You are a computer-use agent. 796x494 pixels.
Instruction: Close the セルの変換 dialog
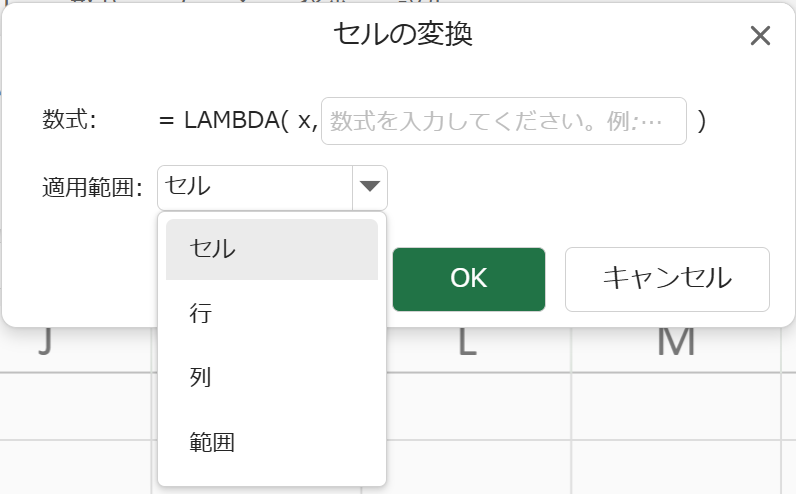tap(760, 37)
